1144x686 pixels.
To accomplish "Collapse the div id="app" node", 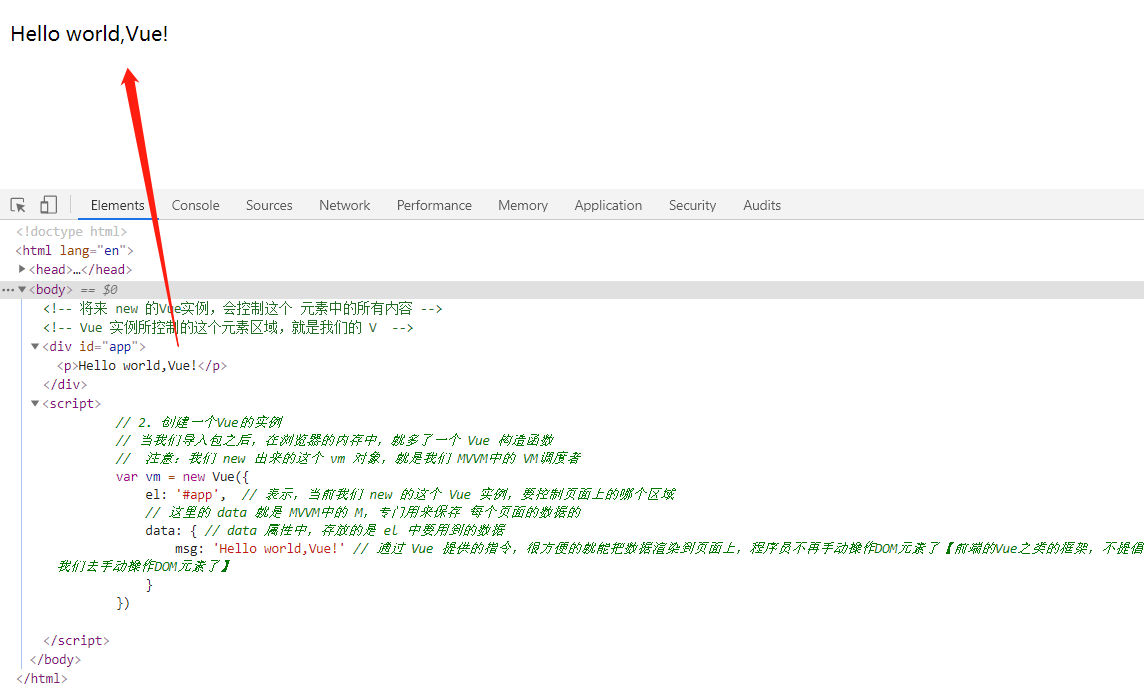I will 35,347.
